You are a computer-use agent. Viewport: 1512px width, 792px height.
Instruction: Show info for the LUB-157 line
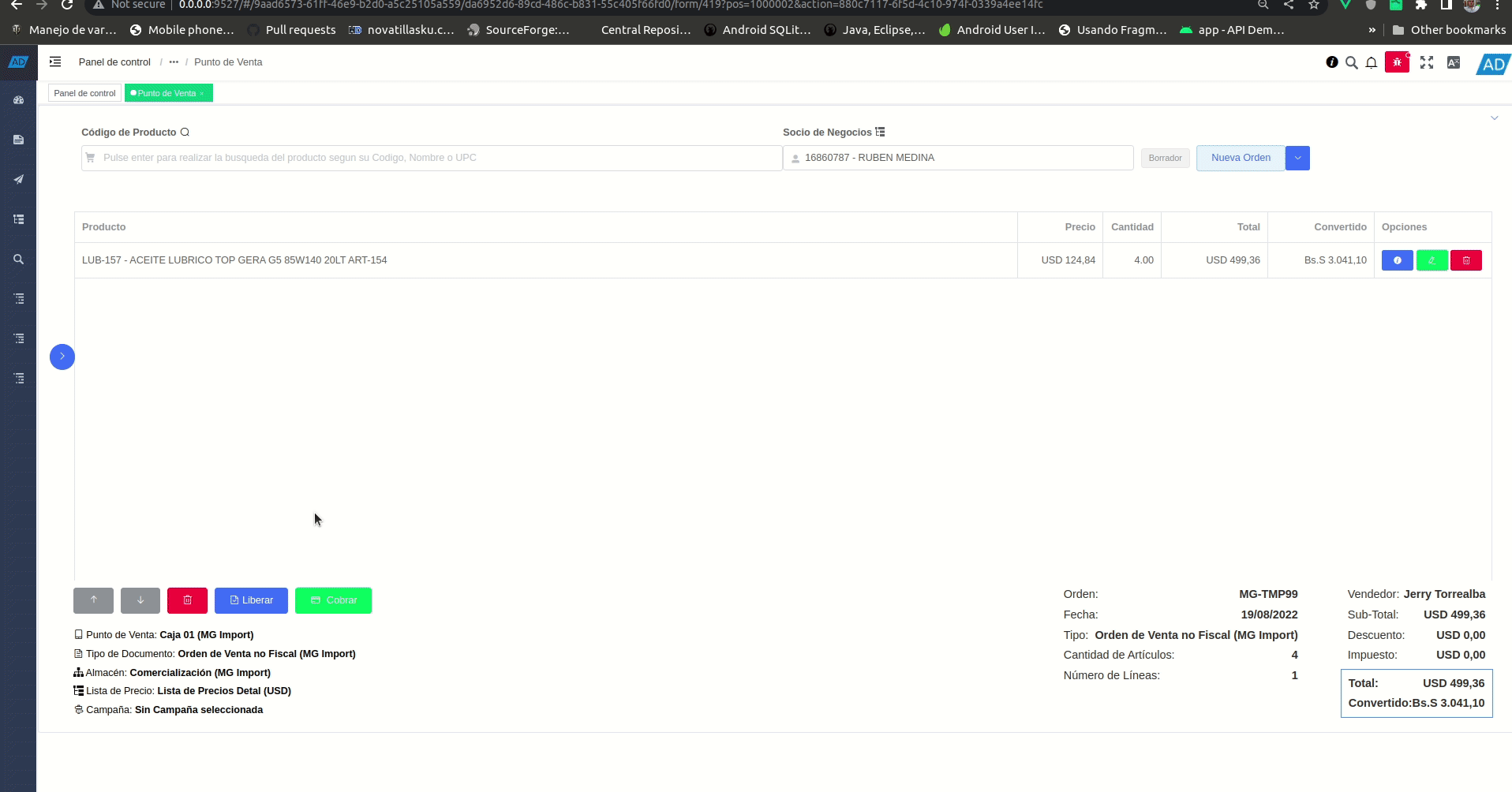coord(1397,260)
